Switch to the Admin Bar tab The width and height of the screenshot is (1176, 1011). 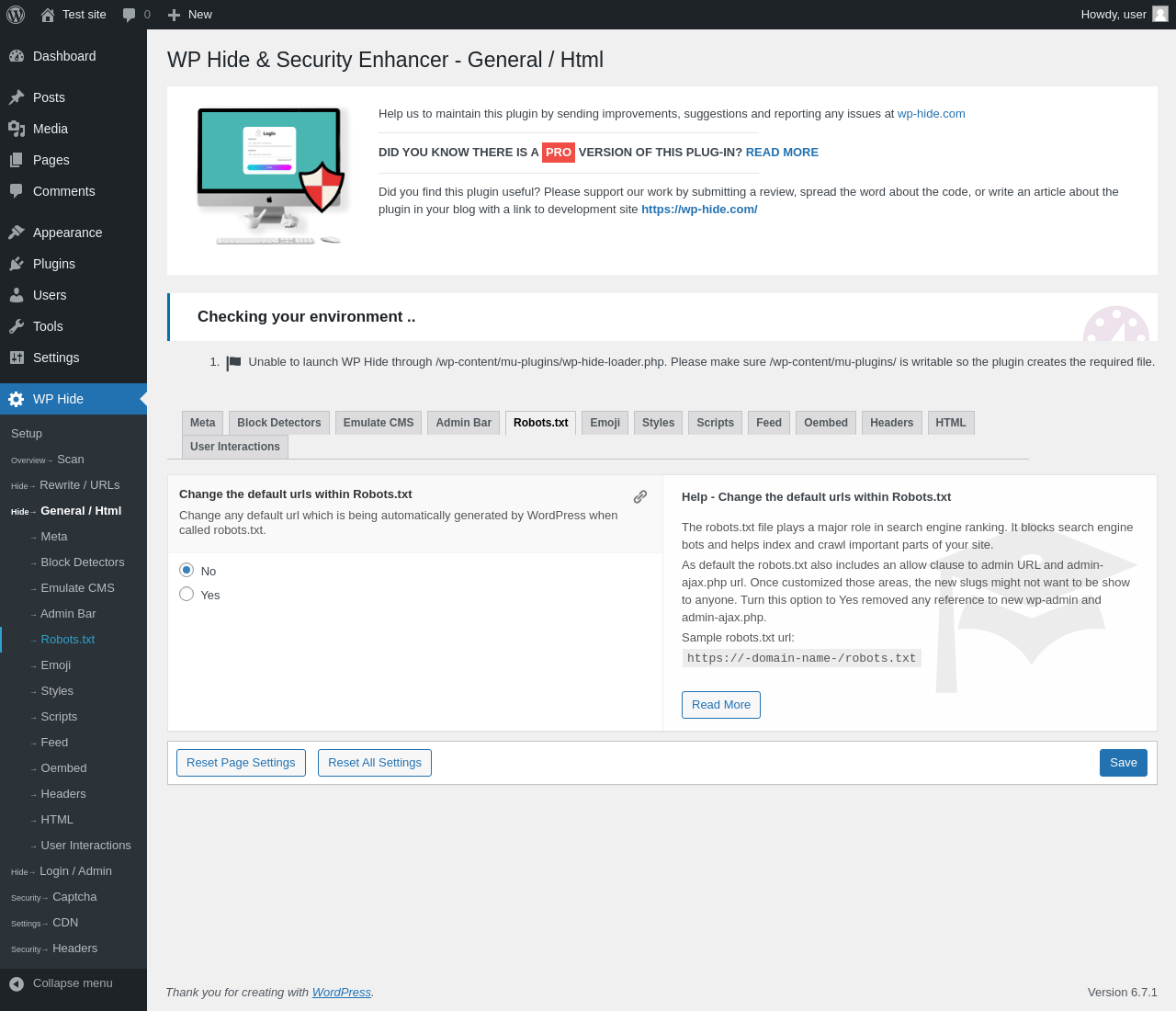[x=464, y=423]
